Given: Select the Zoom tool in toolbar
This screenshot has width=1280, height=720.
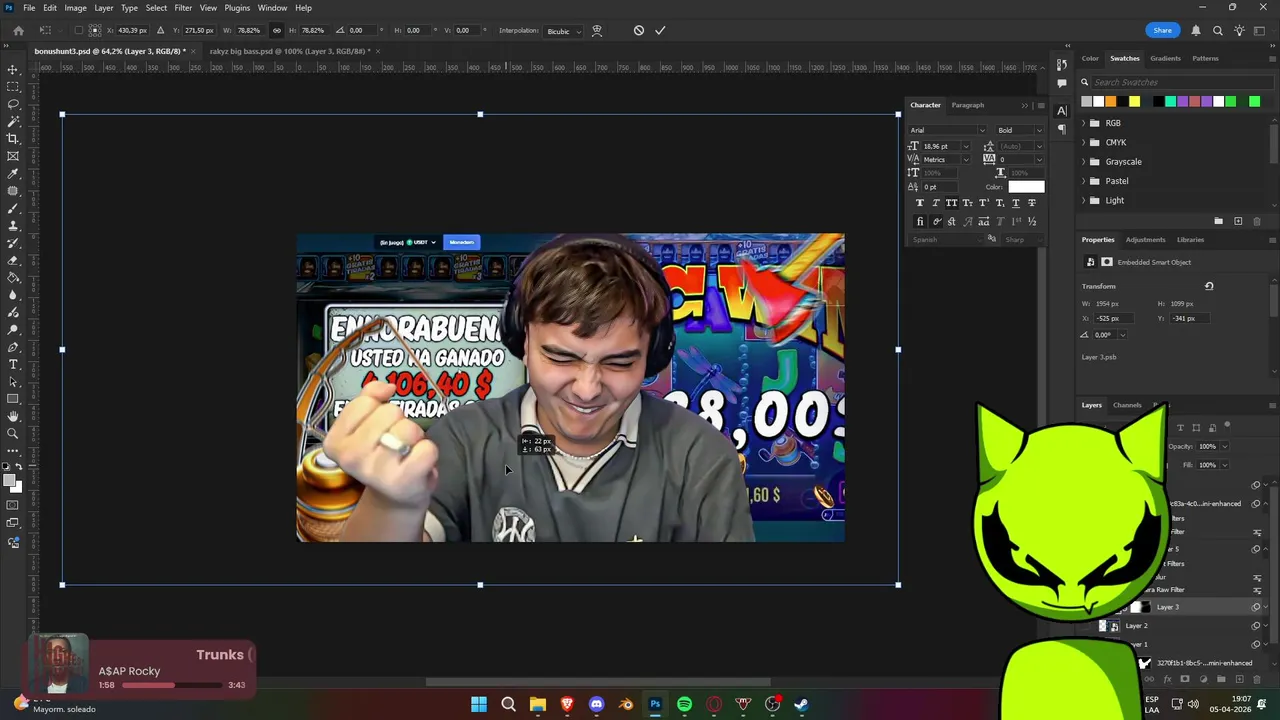Looking at the screenshot, I should coord(13,434).
